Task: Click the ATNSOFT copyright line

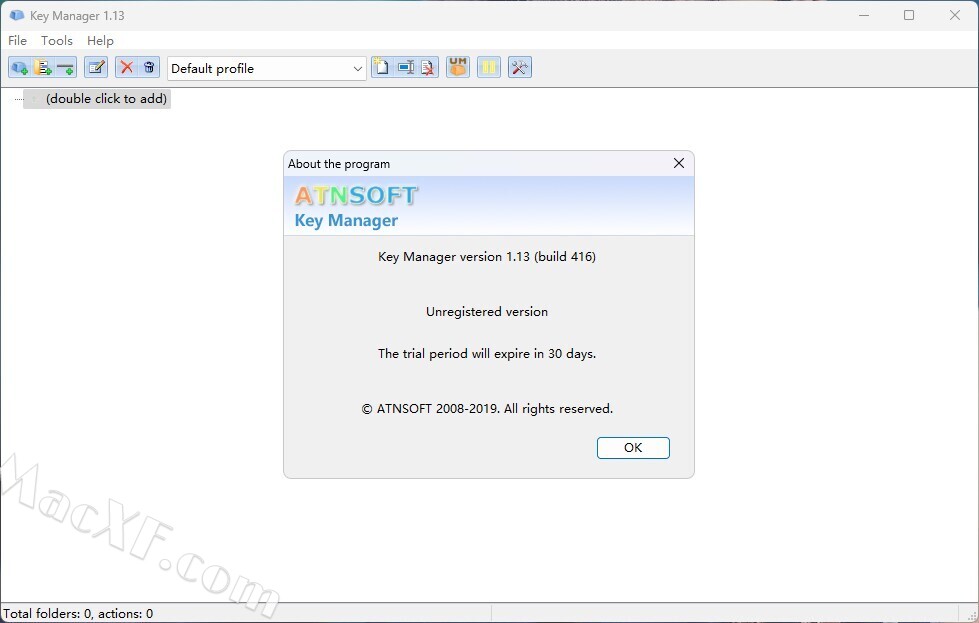Action: (487, 409)
